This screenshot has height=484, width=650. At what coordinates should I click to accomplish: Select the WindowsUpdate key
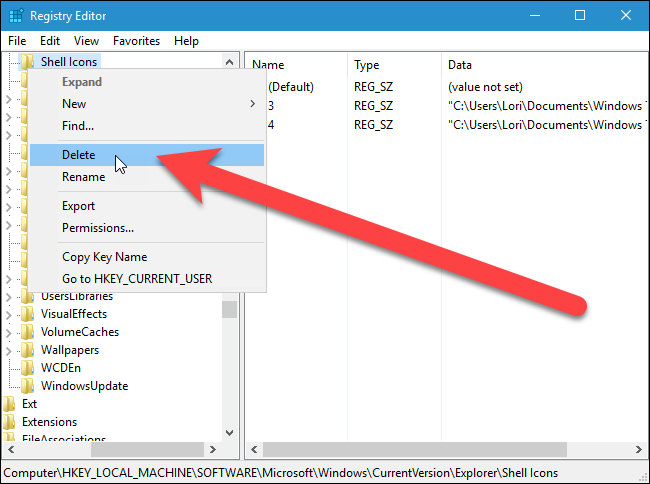[85, 386]
